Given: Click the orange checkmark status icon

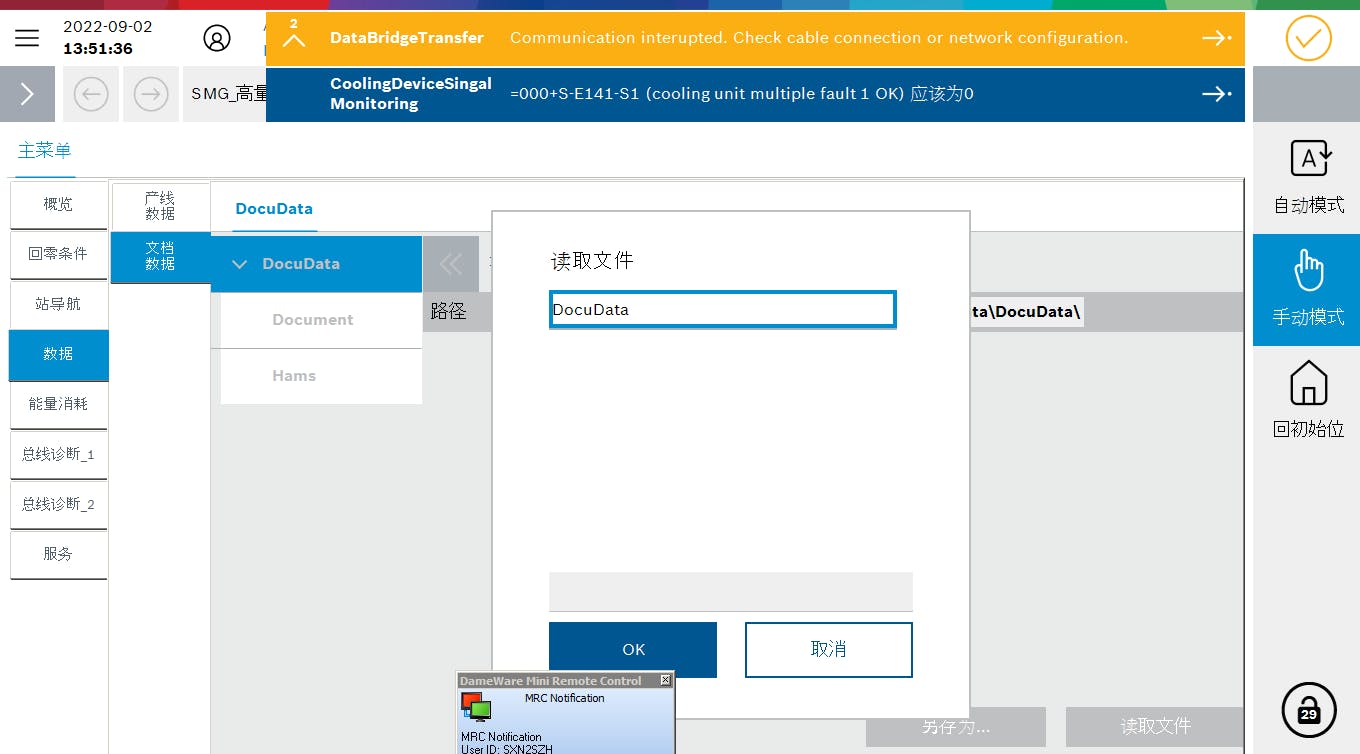Looking at the screenshot, I should (1308, 39).
